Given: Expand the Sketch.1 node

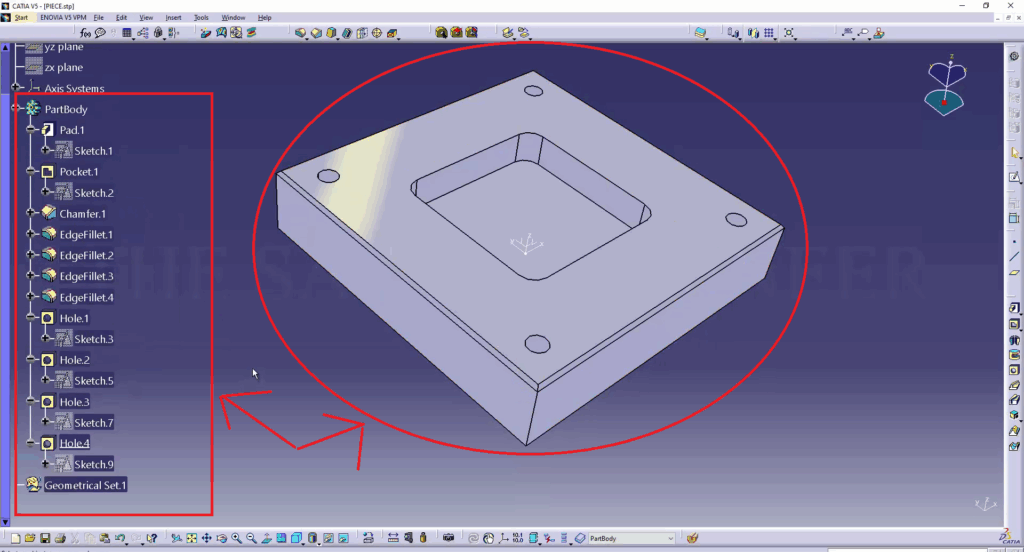Looking at the screenshot, I should point(45,151).
